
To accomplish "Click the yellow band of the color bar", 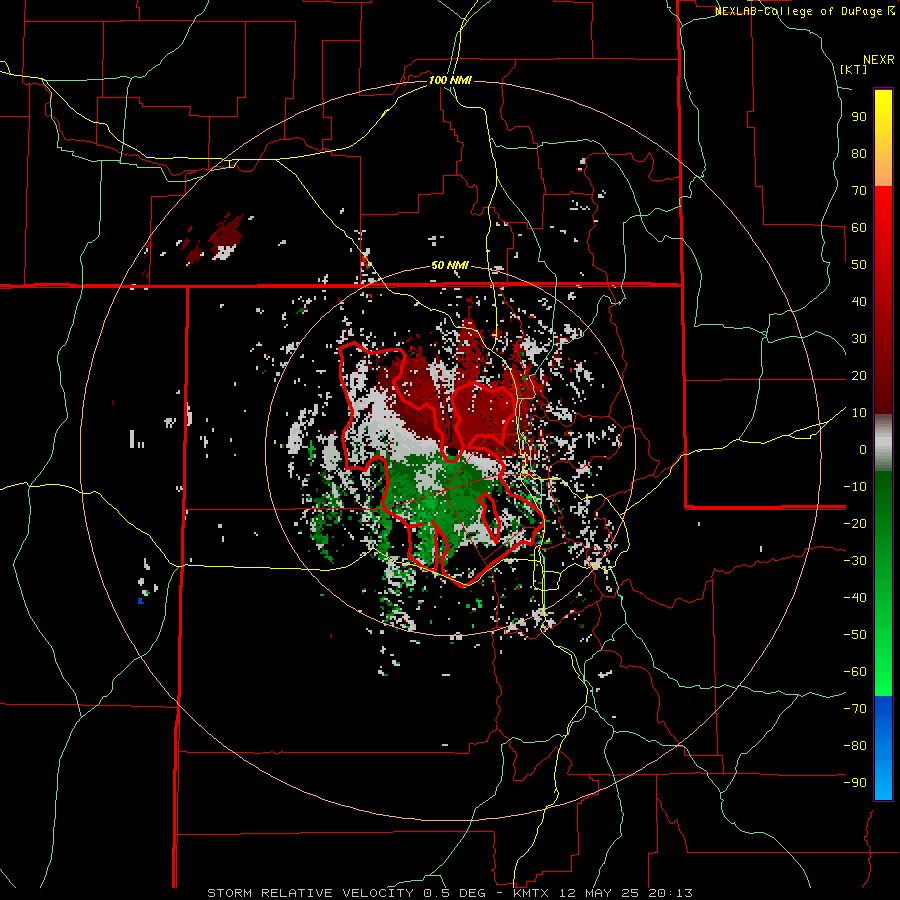I will coord(883,138).
